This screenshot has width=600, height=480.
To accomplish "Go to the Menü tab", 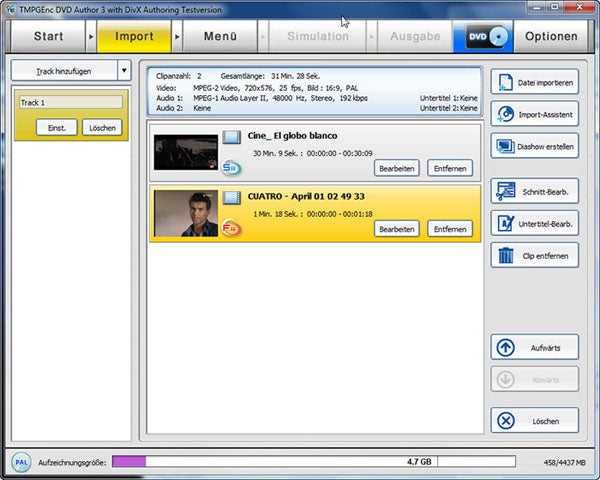I will (x=220, y=36).
